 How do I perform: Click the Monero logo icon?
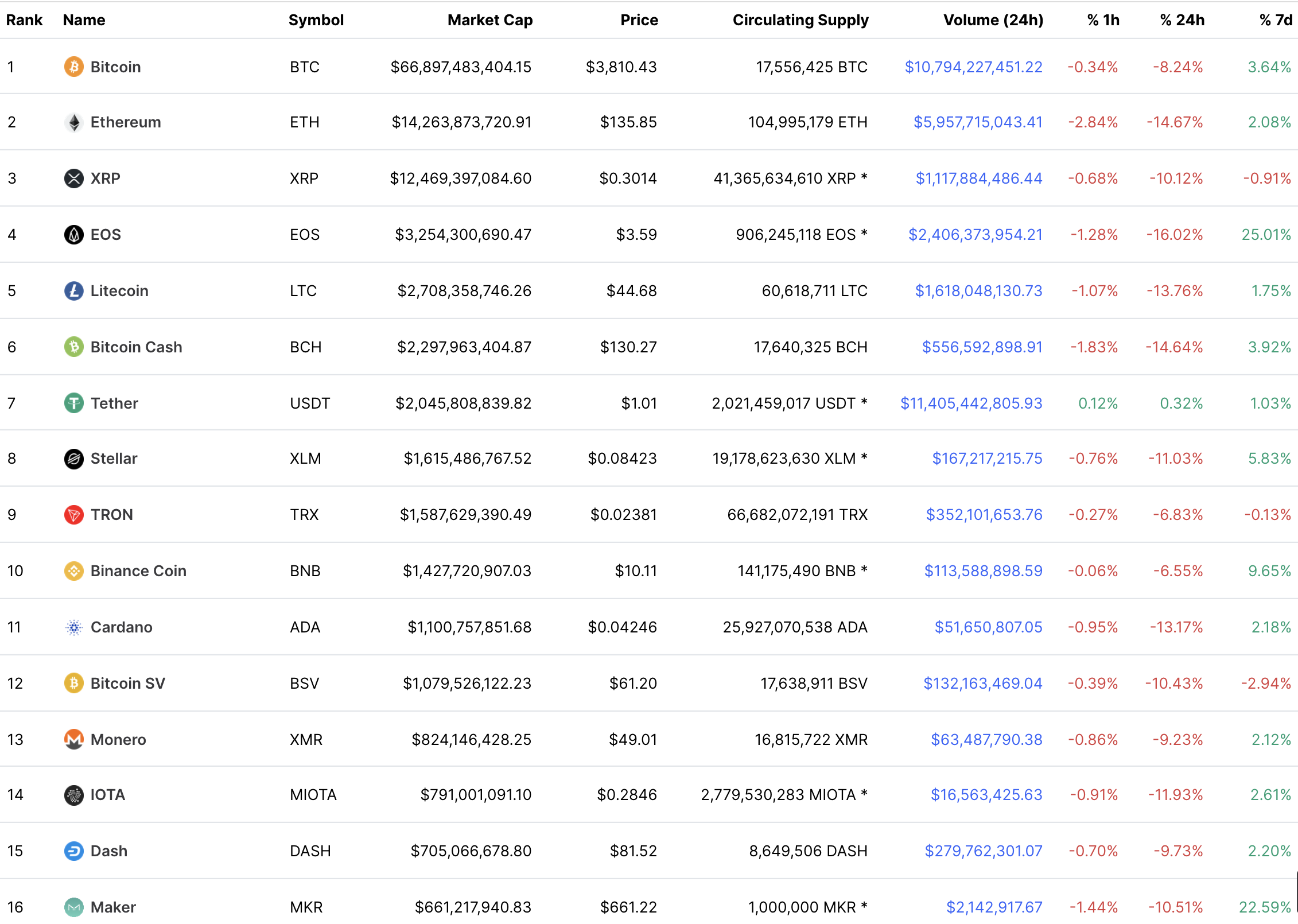click(73, 739)
